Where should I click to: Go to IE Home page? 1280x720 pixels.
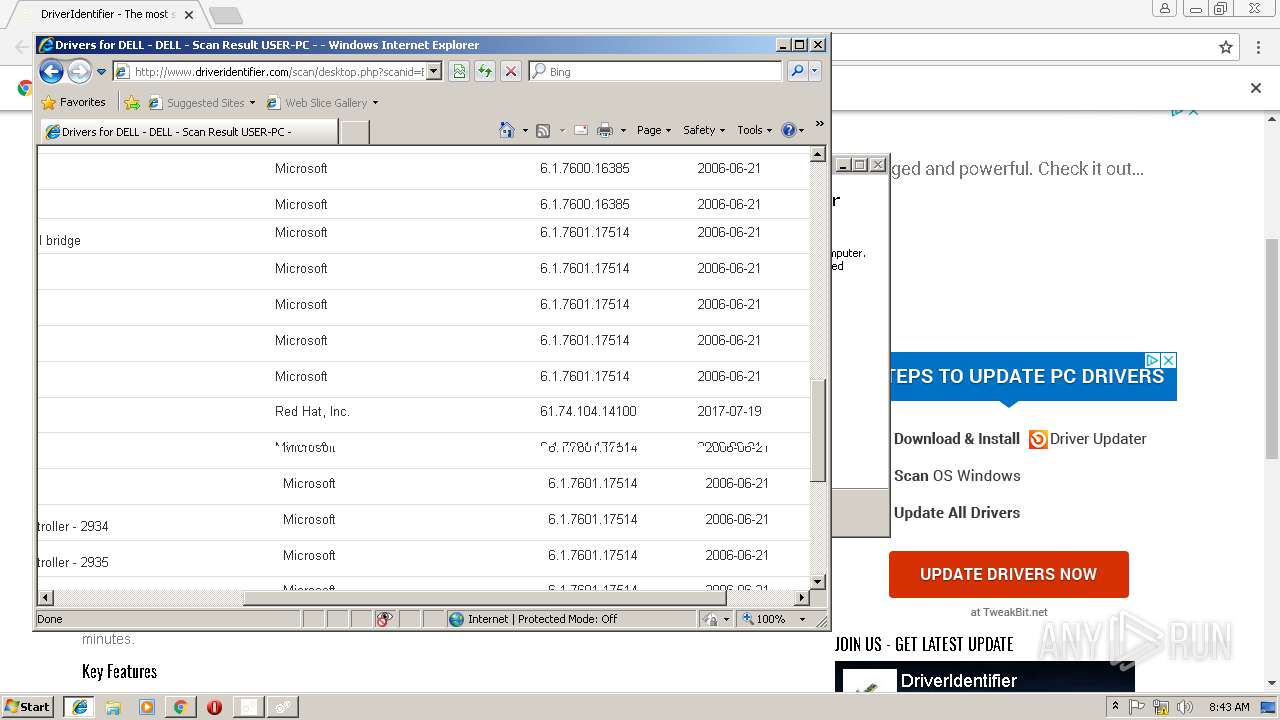507,130
